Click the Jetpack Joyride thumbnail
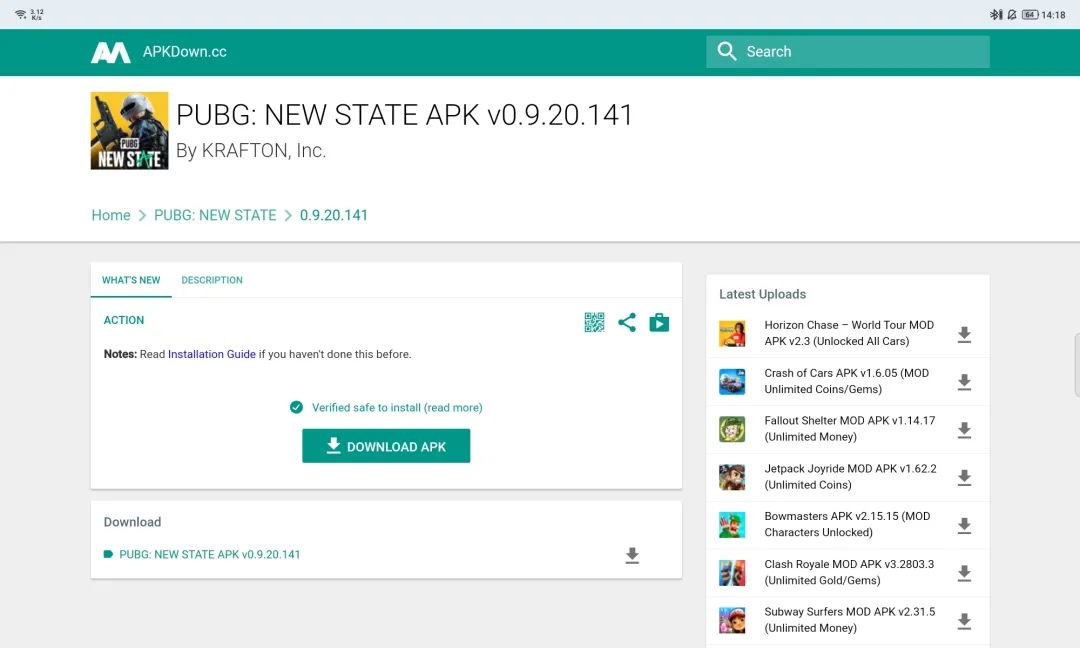The image size is (1080, 648). click(732, 477)
